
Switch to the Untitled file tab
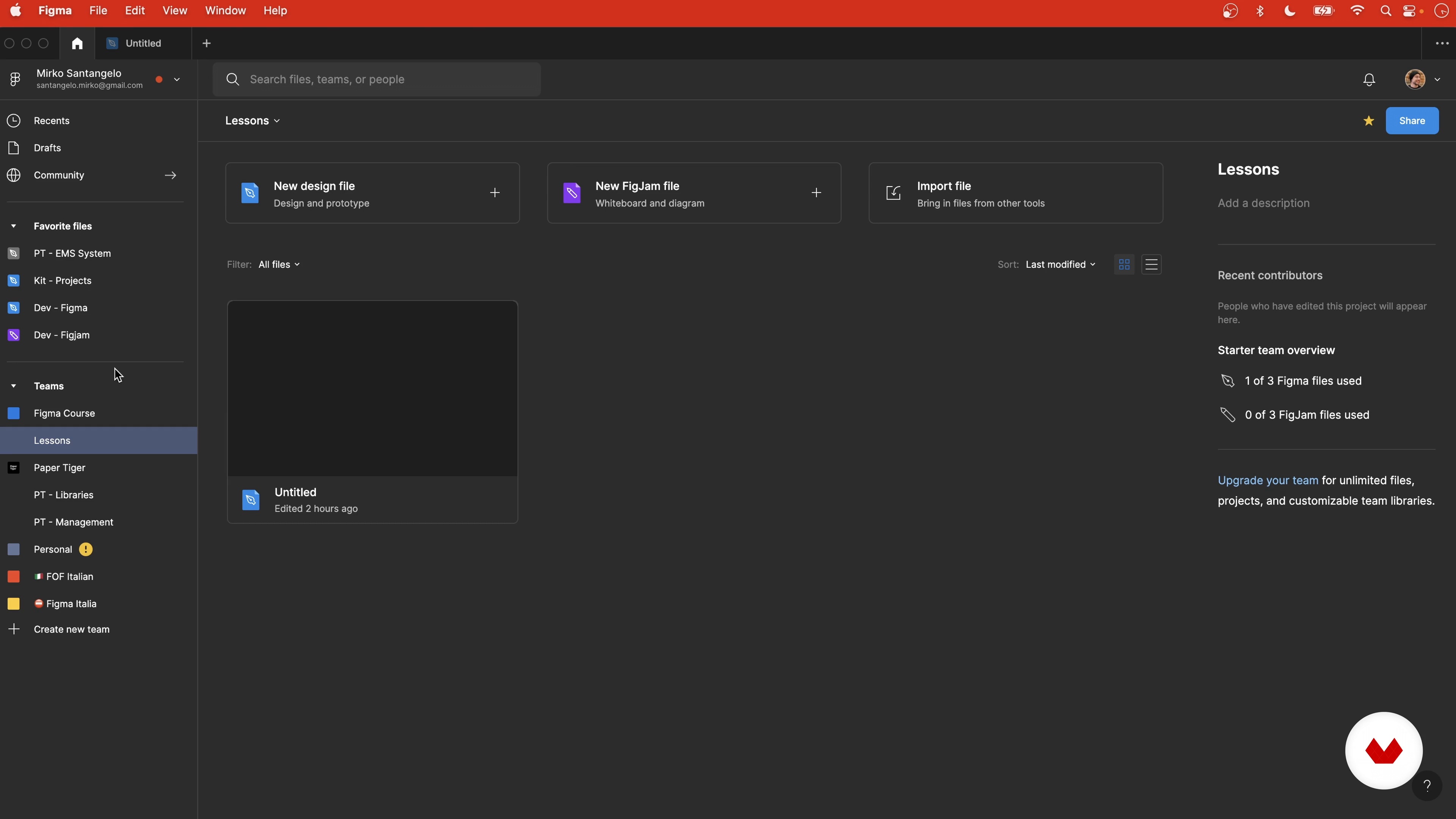pos(143,44)
